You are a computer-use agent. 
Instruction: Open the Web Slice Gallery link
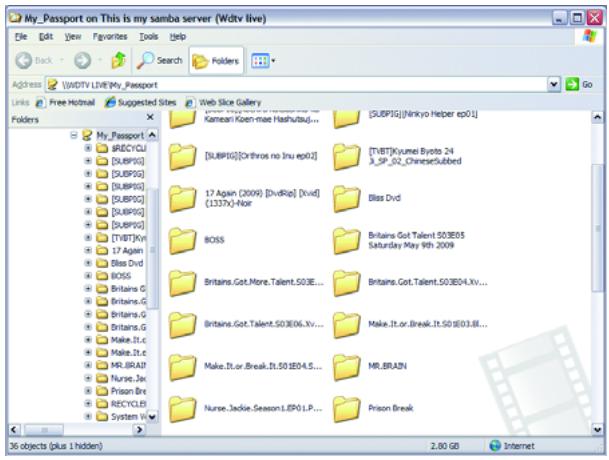click(223, 103)
